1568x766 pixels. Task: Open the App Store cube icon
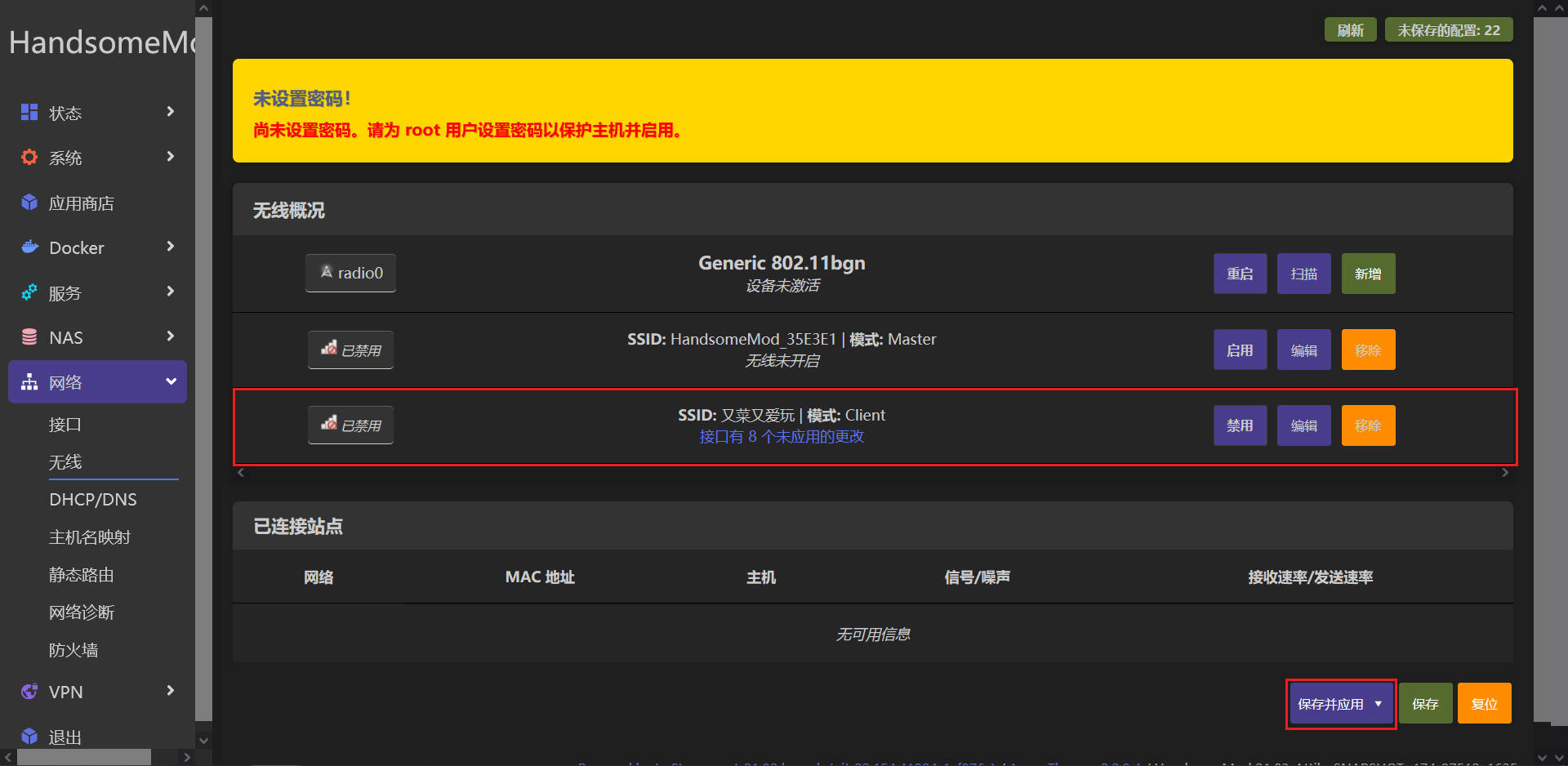pos(29,203)
